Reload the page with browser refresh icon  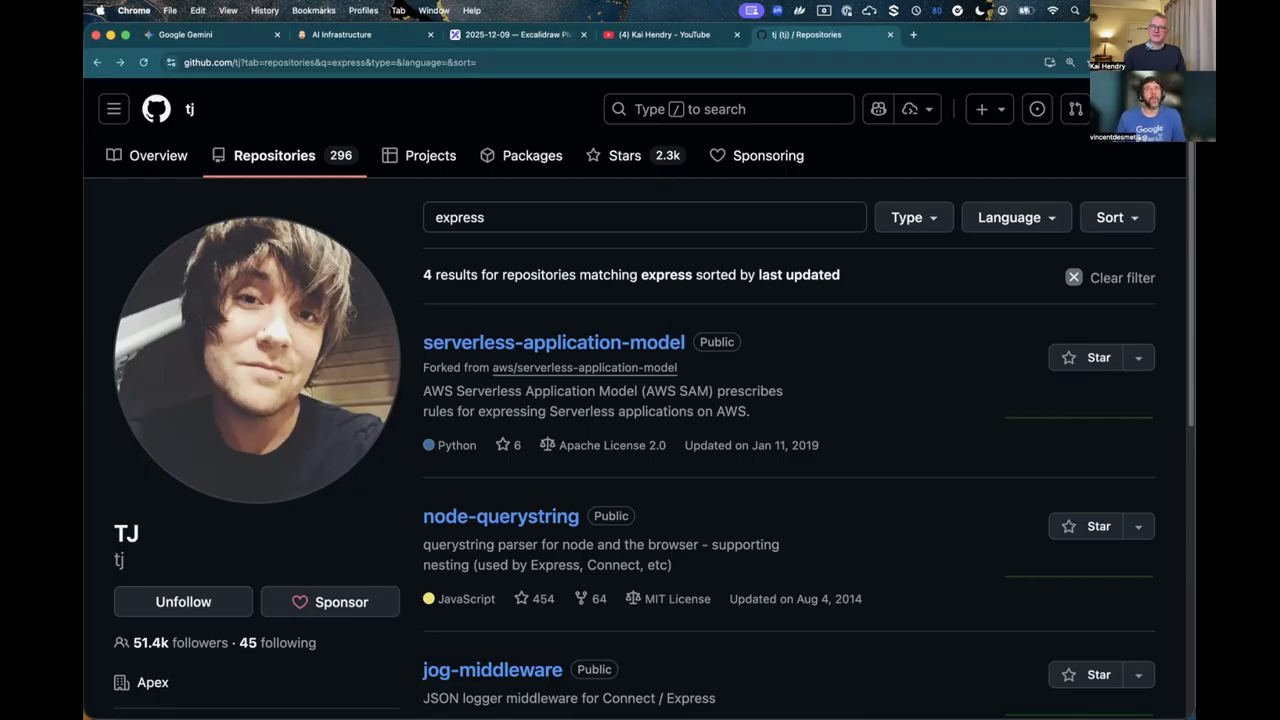pos(143,62)
